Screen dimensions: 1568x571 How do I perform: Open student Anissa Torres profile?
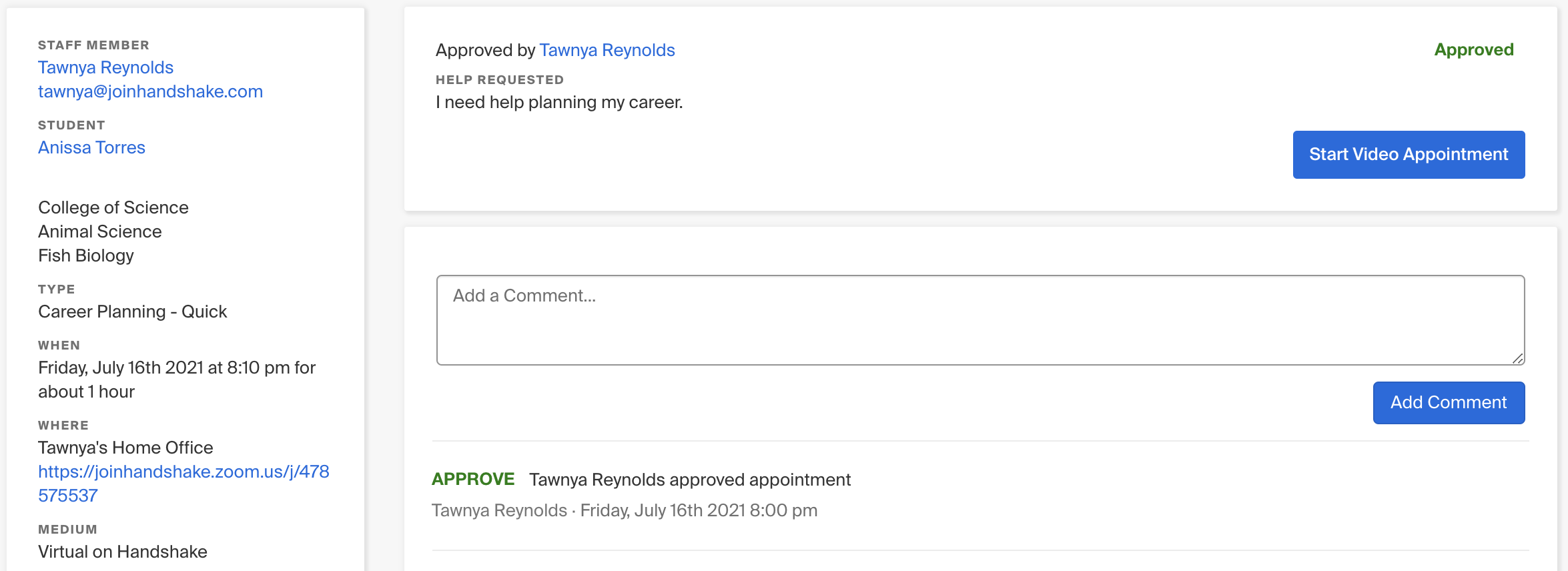point(91,147)
